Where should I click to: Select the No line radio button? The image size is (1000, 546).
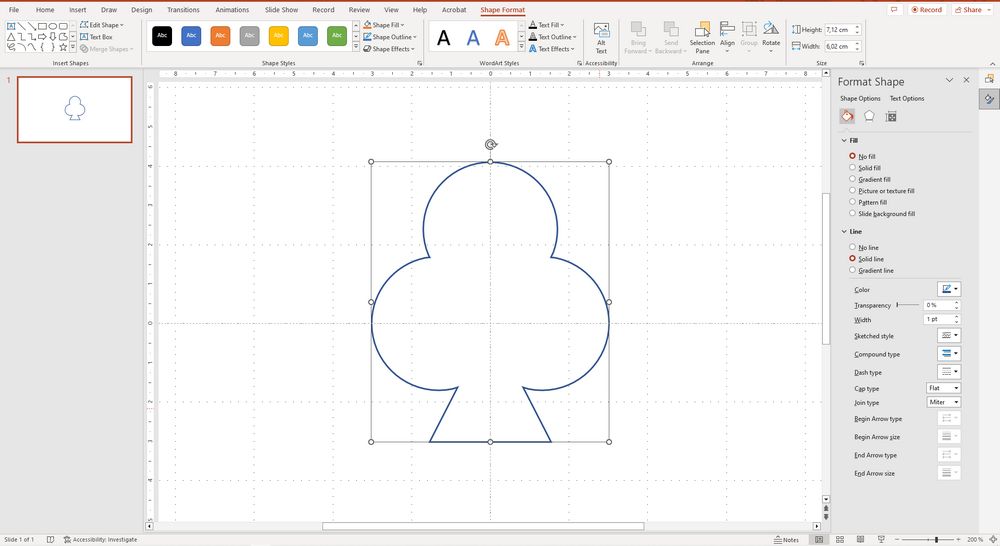(852, 247)
